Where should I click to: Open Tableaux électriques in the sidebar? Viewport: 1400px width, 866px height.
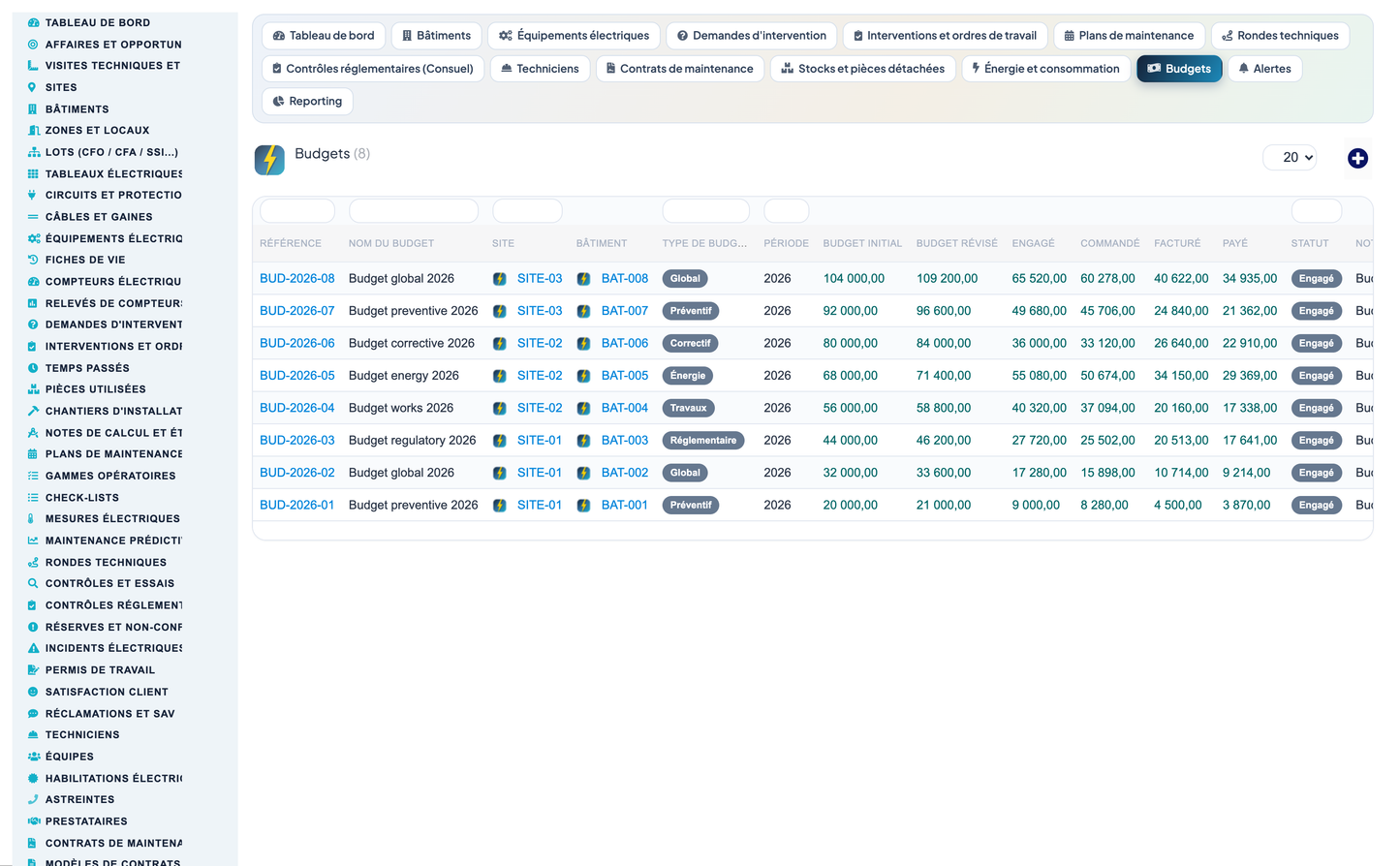[x=113, y=174]
